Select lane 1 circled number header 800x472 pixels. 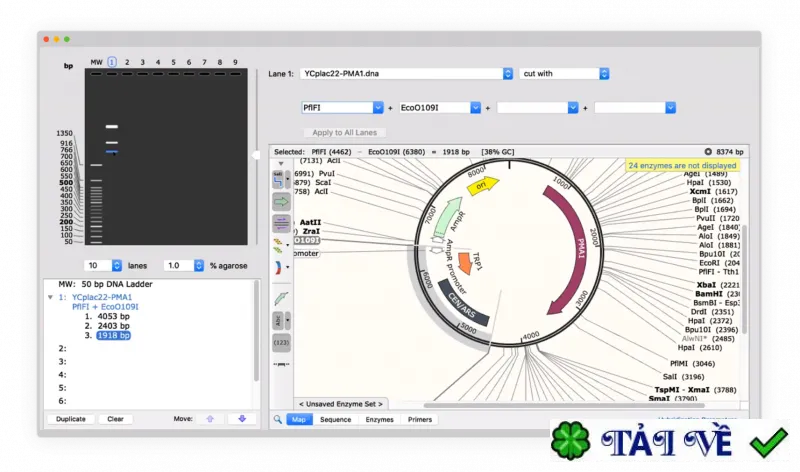pyautogui.click(x=112, y=62)
